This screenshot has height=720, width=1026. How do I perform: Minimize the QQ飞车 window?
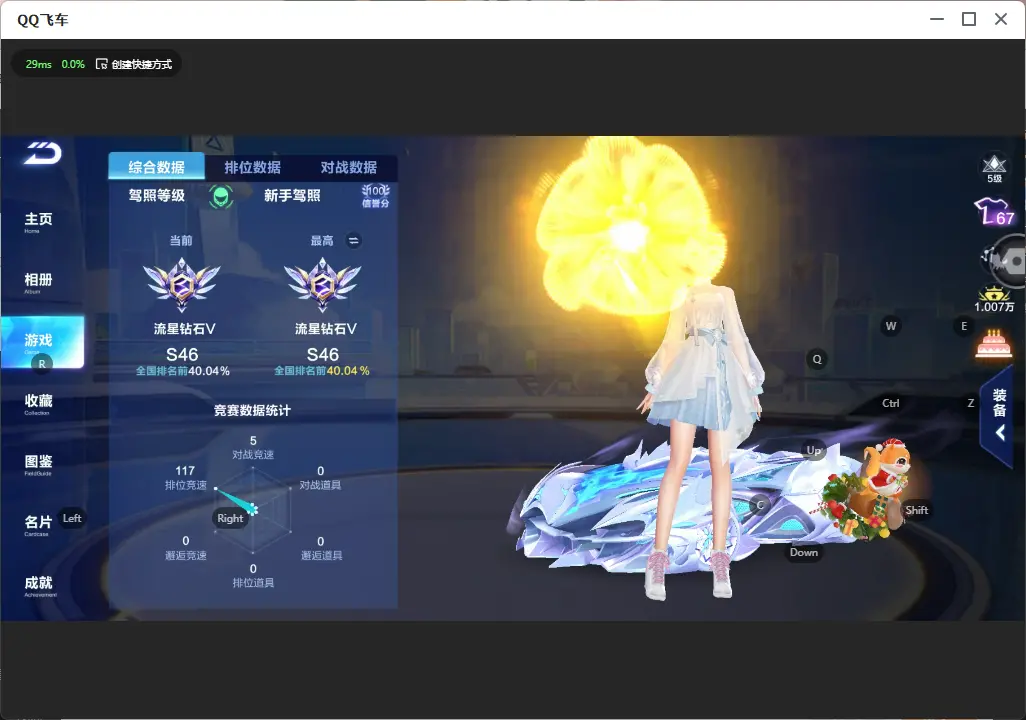pyautogui.click(x=937, y=20)
